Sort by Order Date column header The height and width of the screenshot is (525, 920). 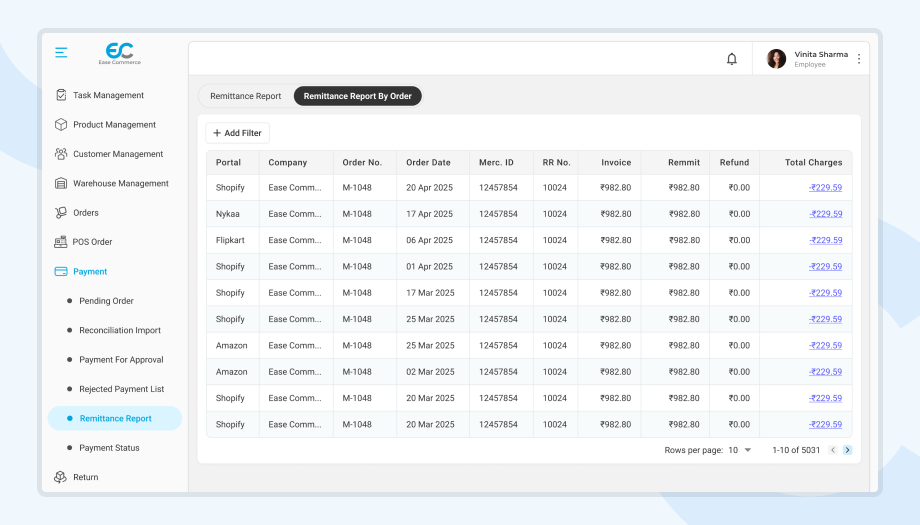(x=428, y=162)
